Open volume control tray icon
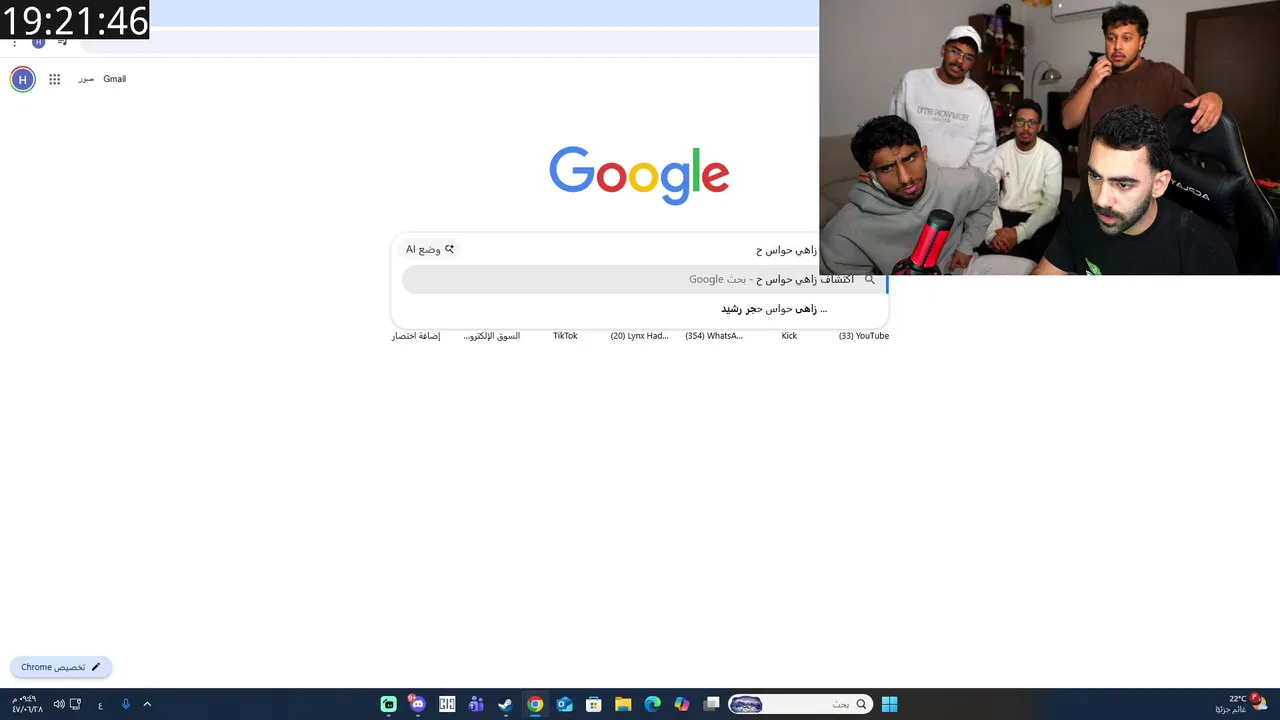 [x=59, y=704]
